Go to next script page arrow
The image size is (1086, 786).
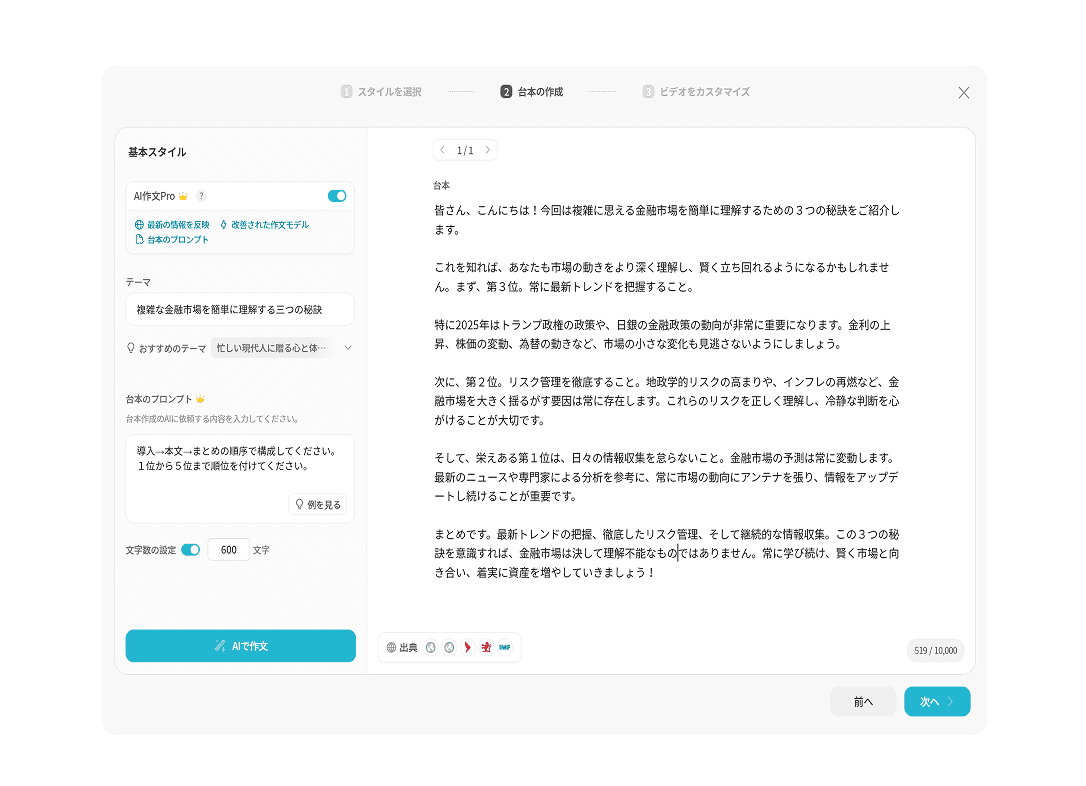pos(488,150)
